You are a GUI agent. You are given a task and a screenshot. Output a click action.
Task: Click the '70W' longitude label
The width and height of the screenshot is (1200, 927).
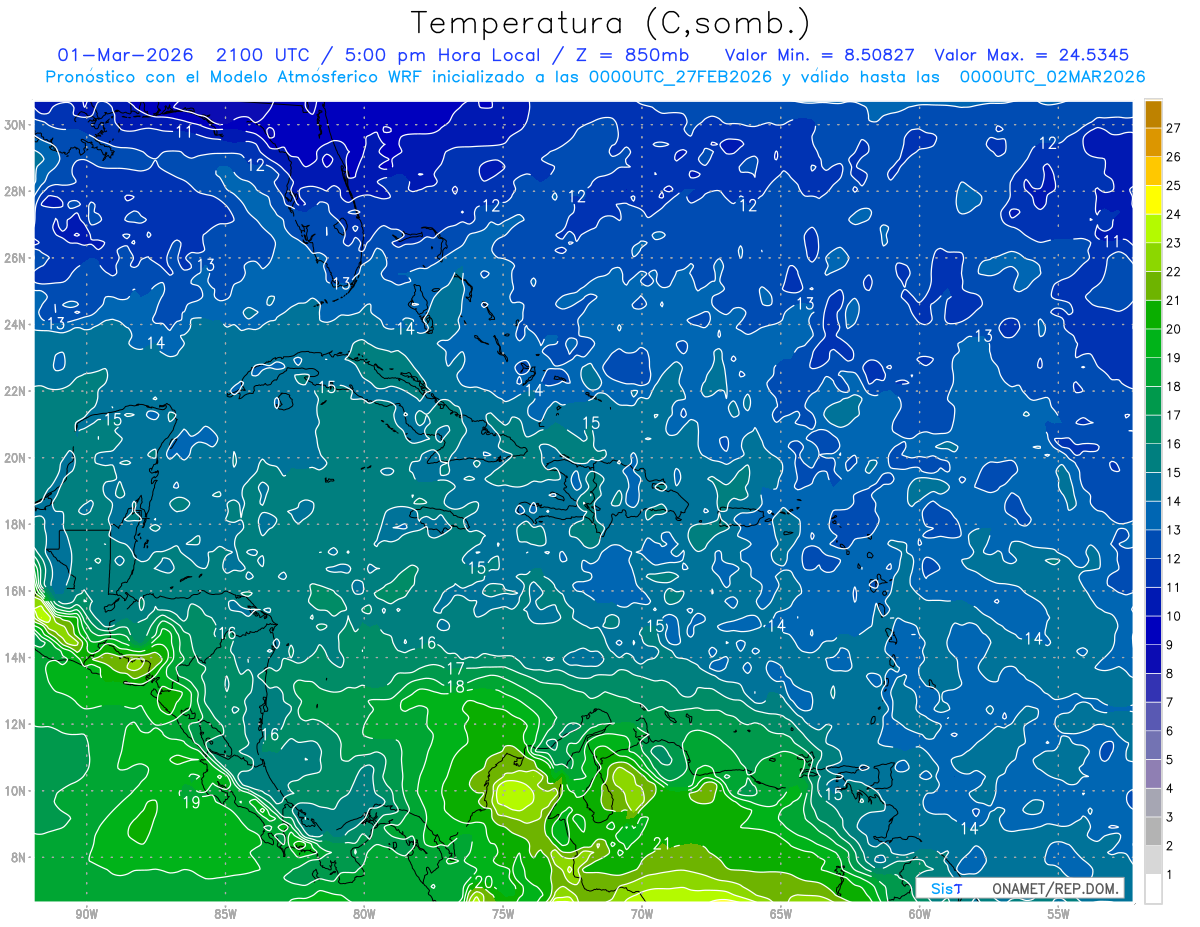tap(642, 914)
